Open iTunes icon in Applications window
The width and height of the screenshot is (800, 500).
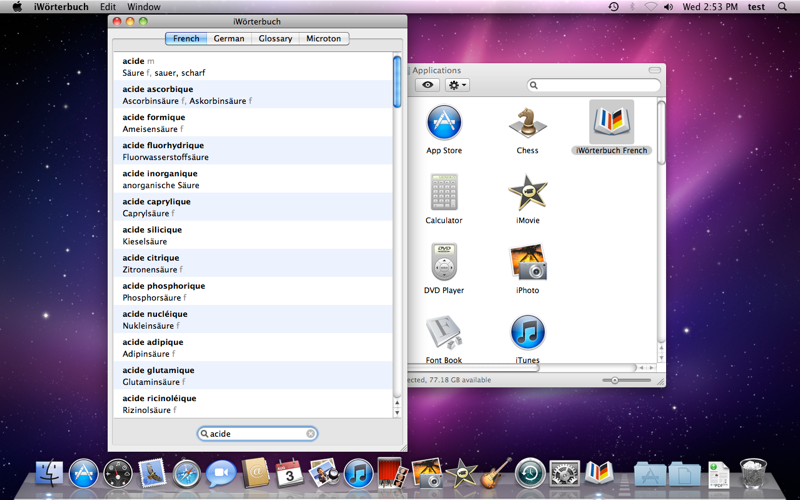pyautogui.click(x=528, y=333)
